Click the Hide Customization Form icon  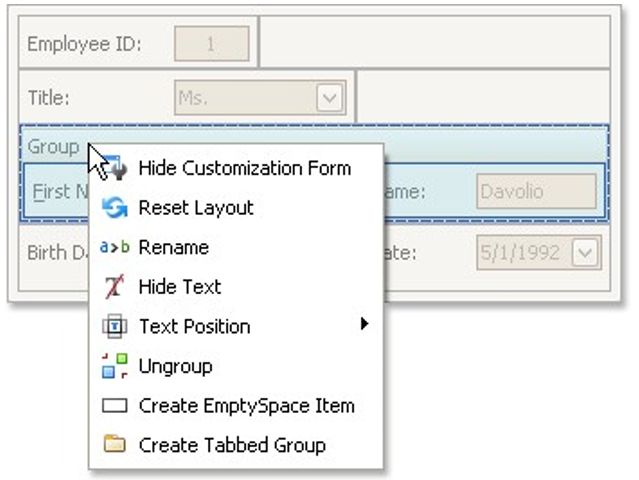115,168
